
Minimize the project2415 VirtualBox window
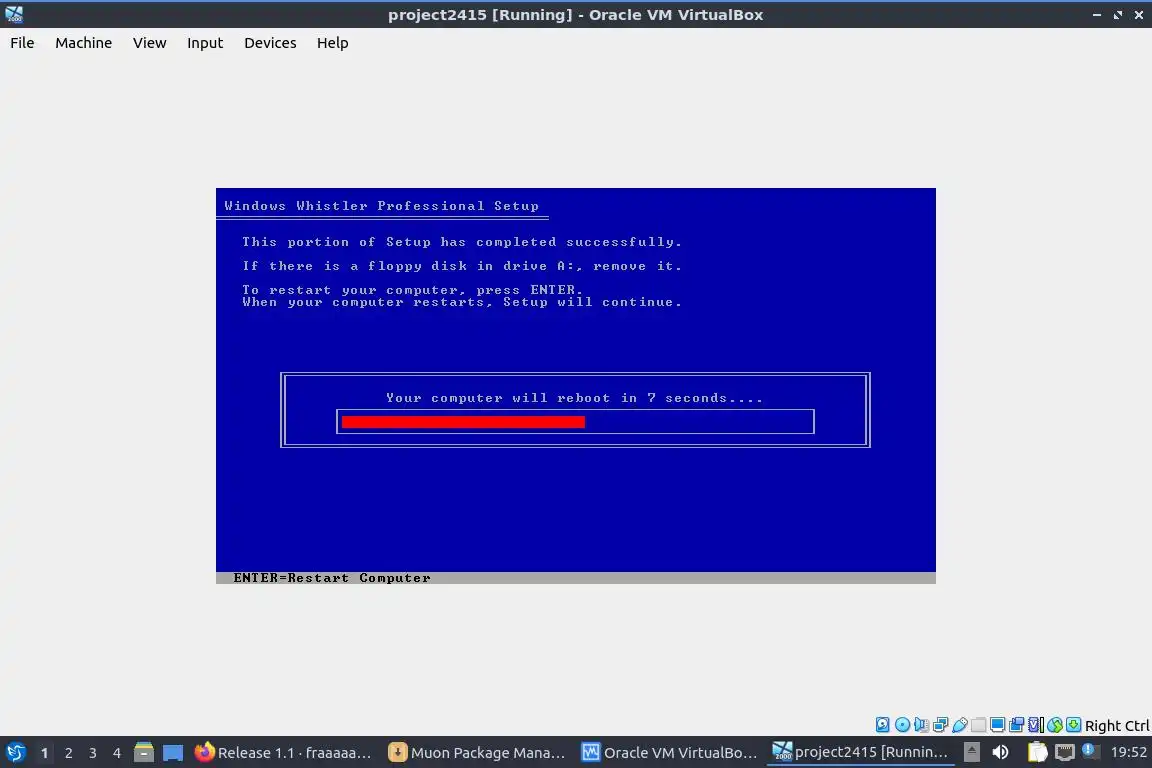click(x=1096, y=14)
